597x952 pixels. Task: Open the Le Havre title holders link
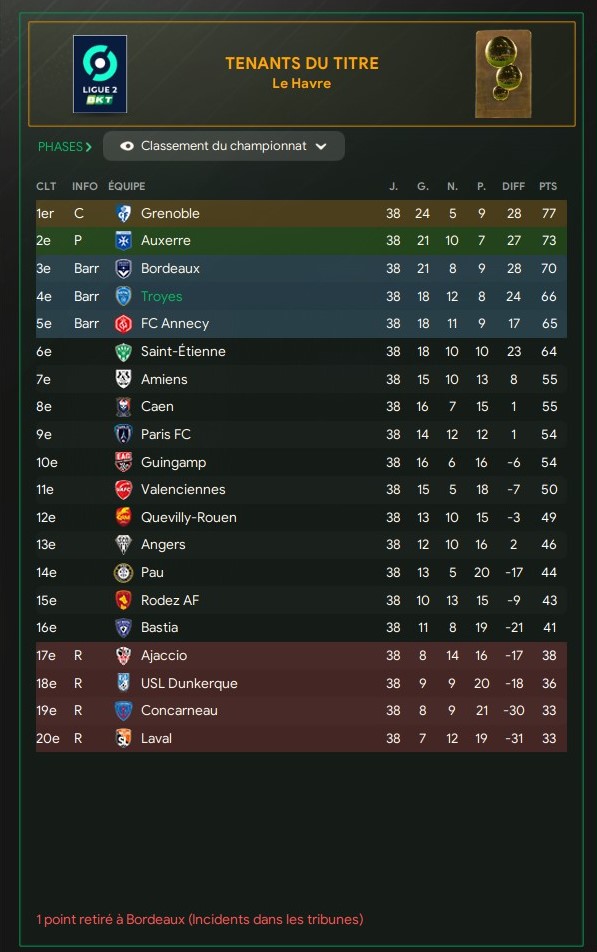coord(302,83)
